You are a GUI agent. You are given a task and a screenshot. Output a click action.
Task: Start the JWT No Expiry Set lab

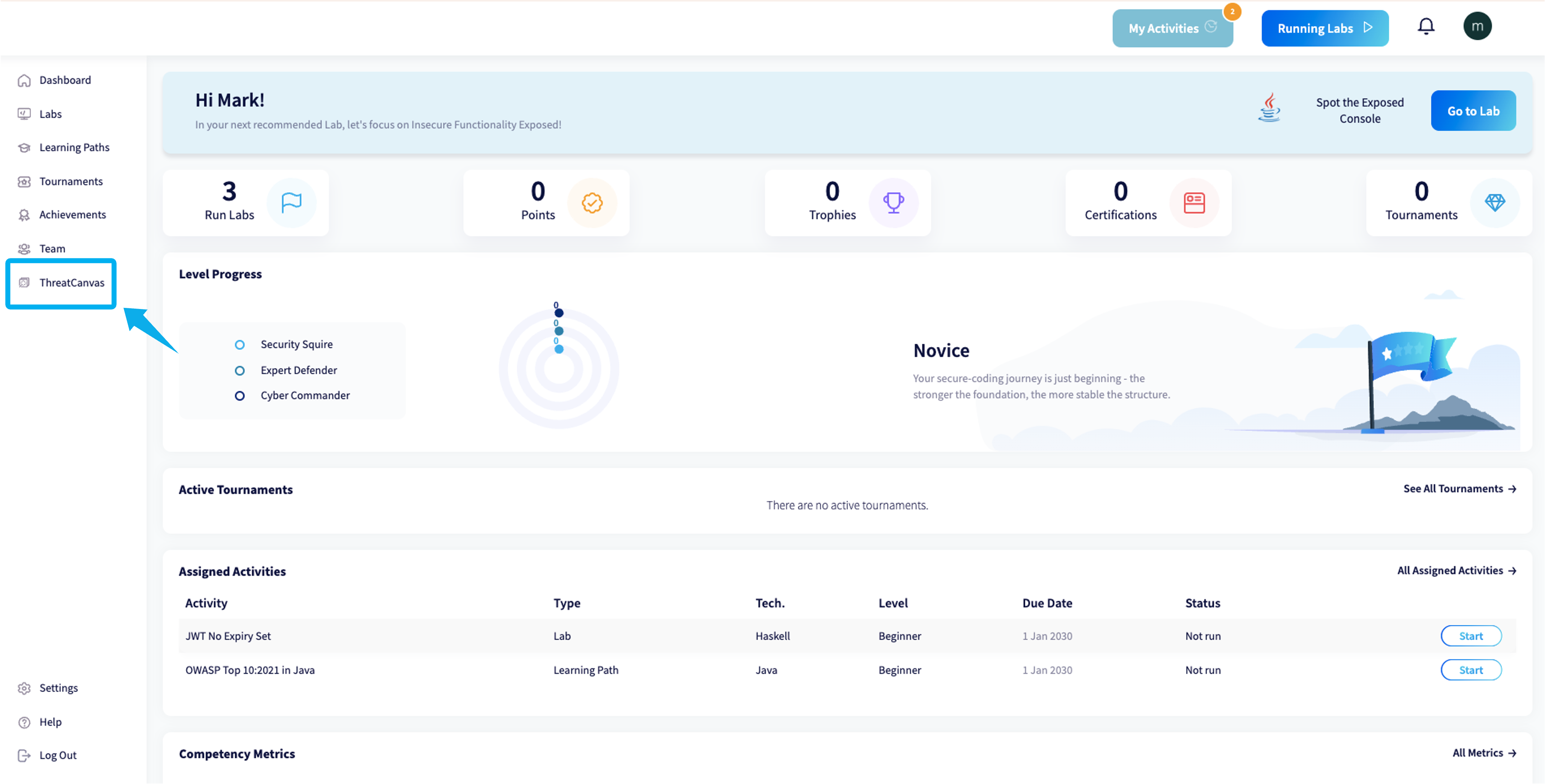point(1471,636)
